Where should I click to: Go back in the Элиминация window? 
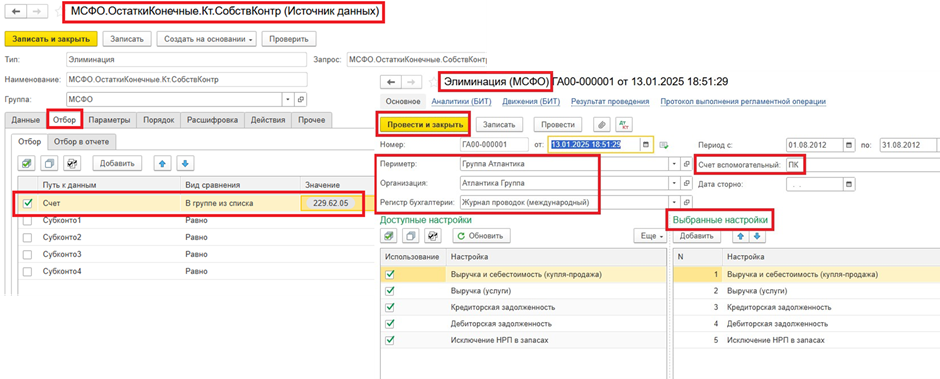click(391, 82)
